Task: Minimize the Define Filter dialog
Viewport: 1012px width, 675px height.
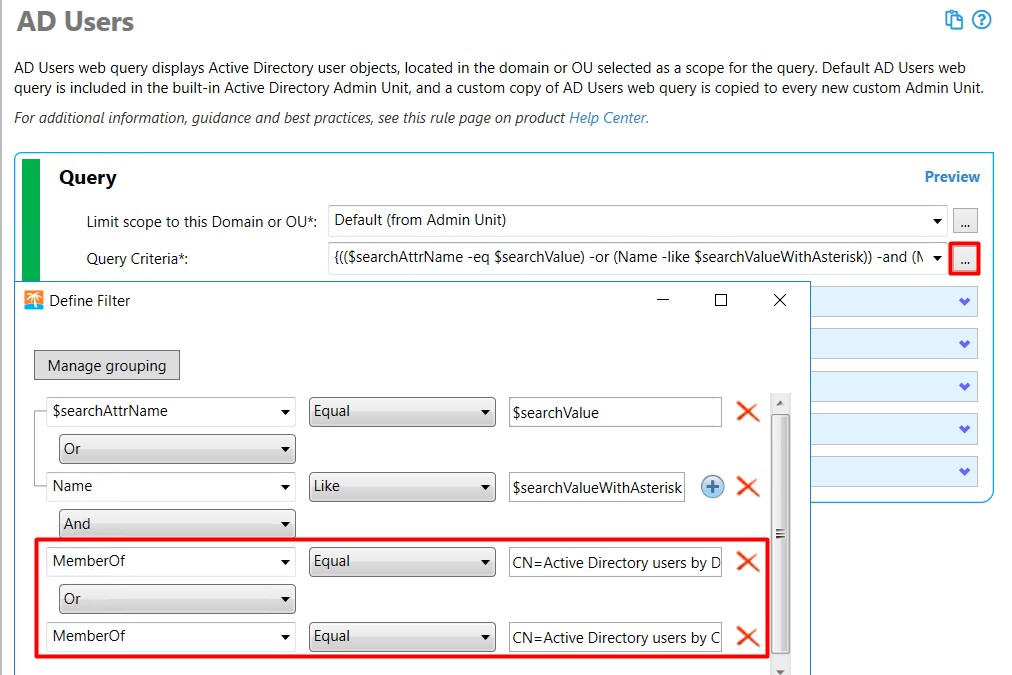Action: click(x=663, y=300)
